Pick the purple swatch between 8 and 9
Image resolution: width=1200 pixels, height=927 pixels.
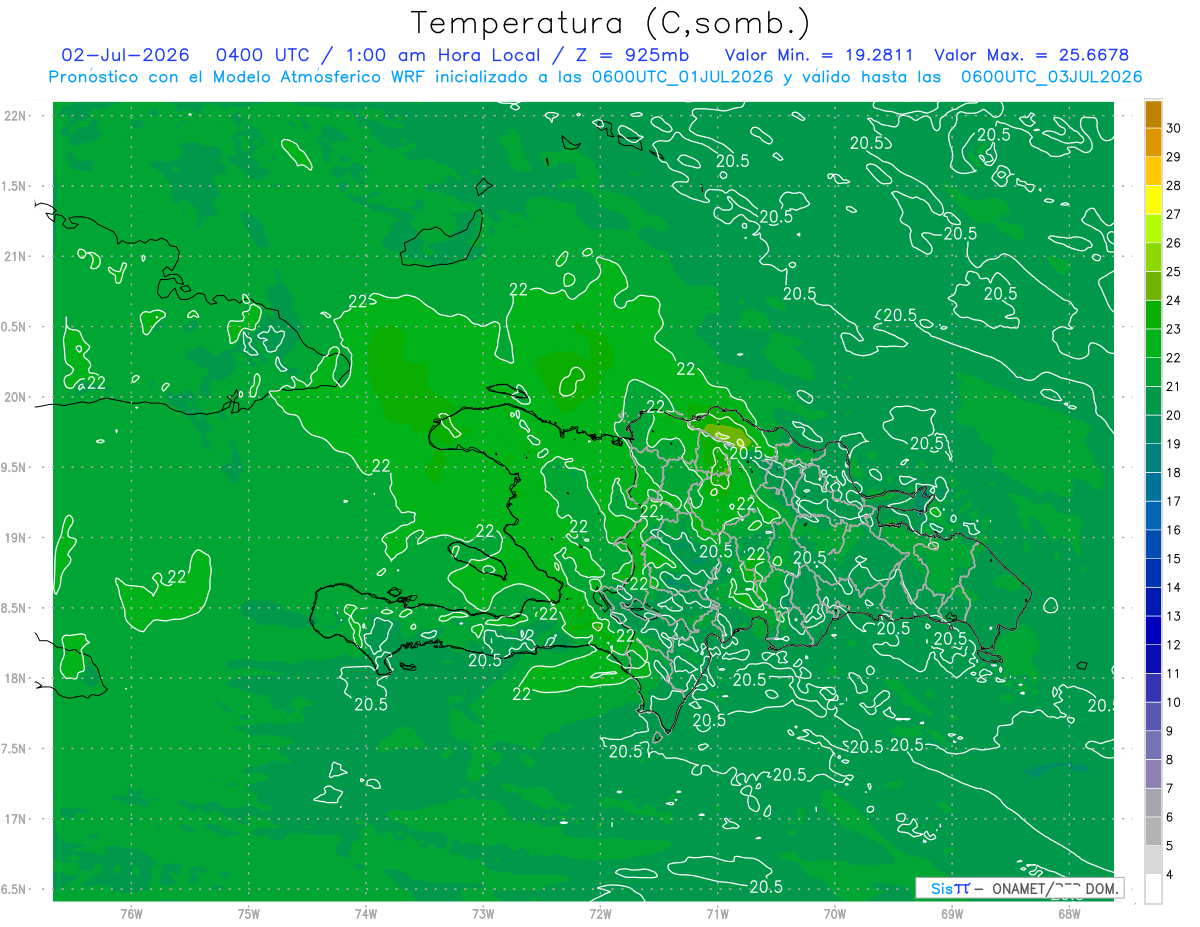[1153, 745]
